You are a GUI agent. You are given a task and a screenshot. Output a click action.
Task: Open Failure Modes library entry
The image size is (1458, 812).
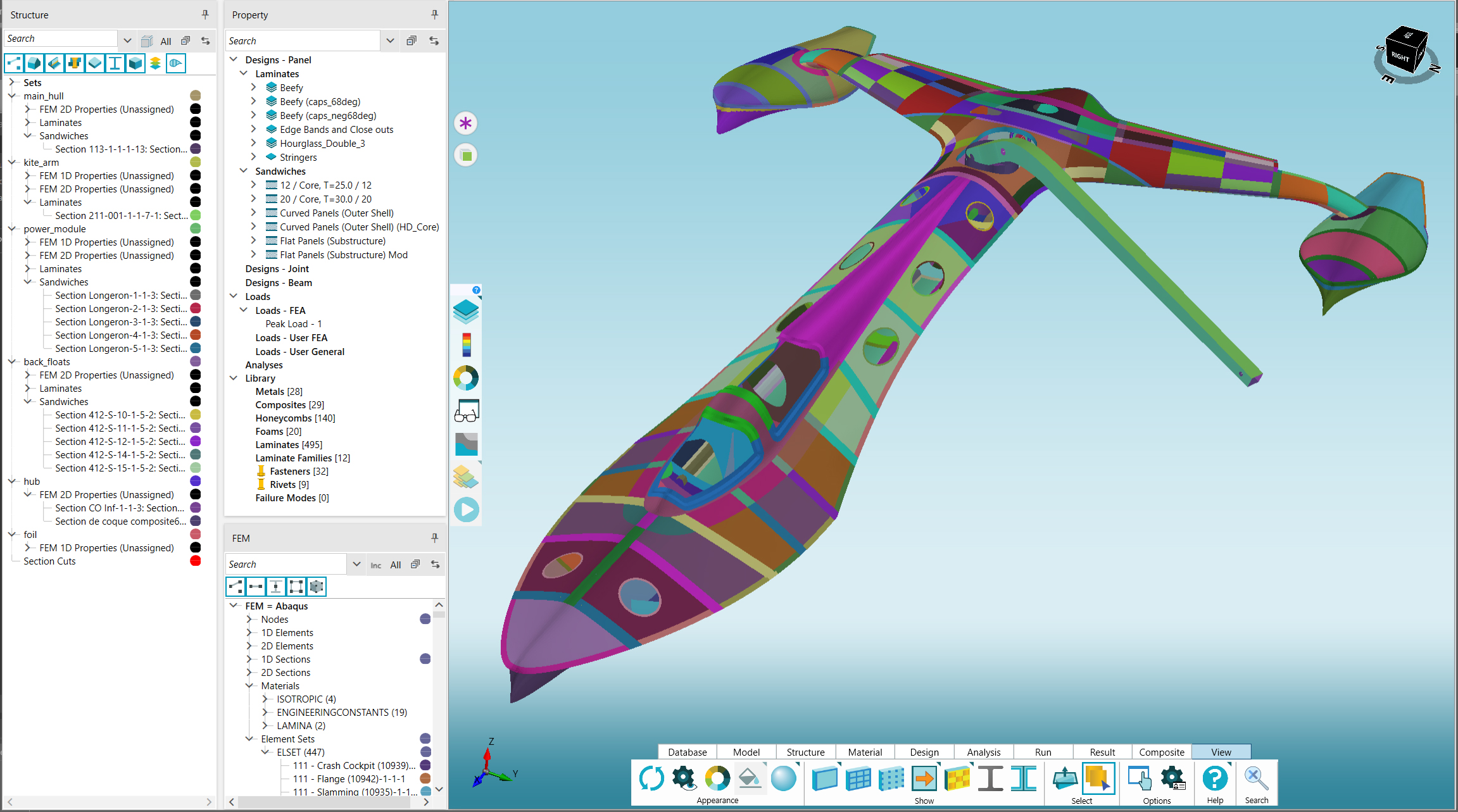click(290, 497)
